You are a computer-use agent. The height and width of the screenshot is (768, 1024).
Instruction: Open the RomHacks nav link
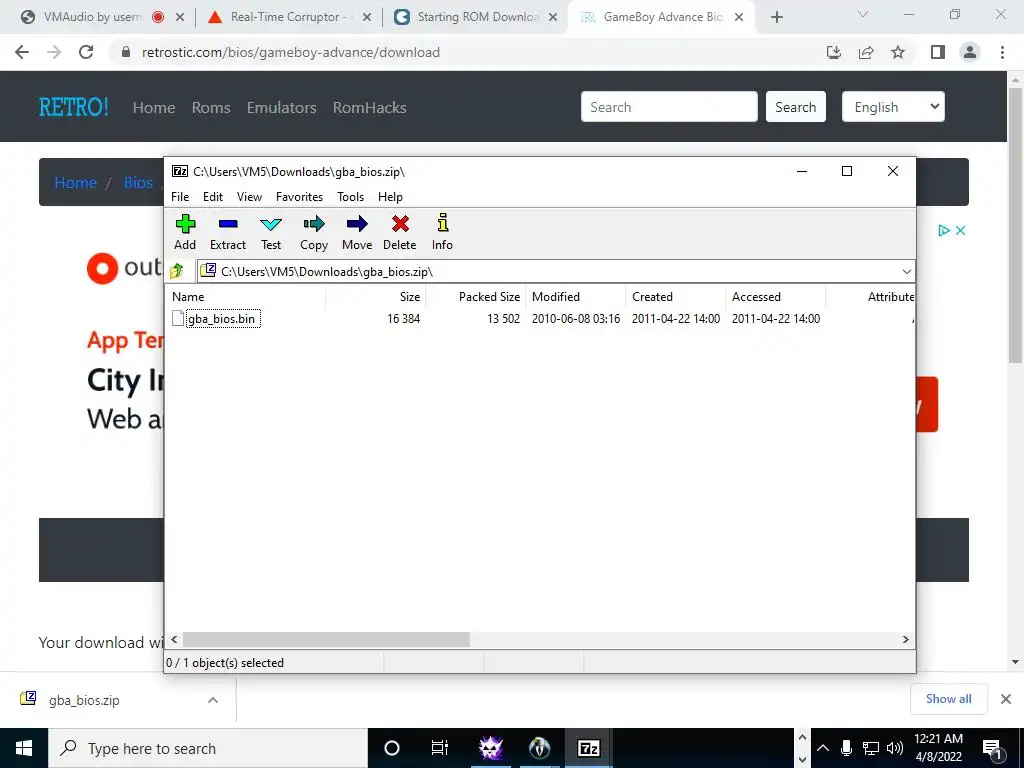370,107
